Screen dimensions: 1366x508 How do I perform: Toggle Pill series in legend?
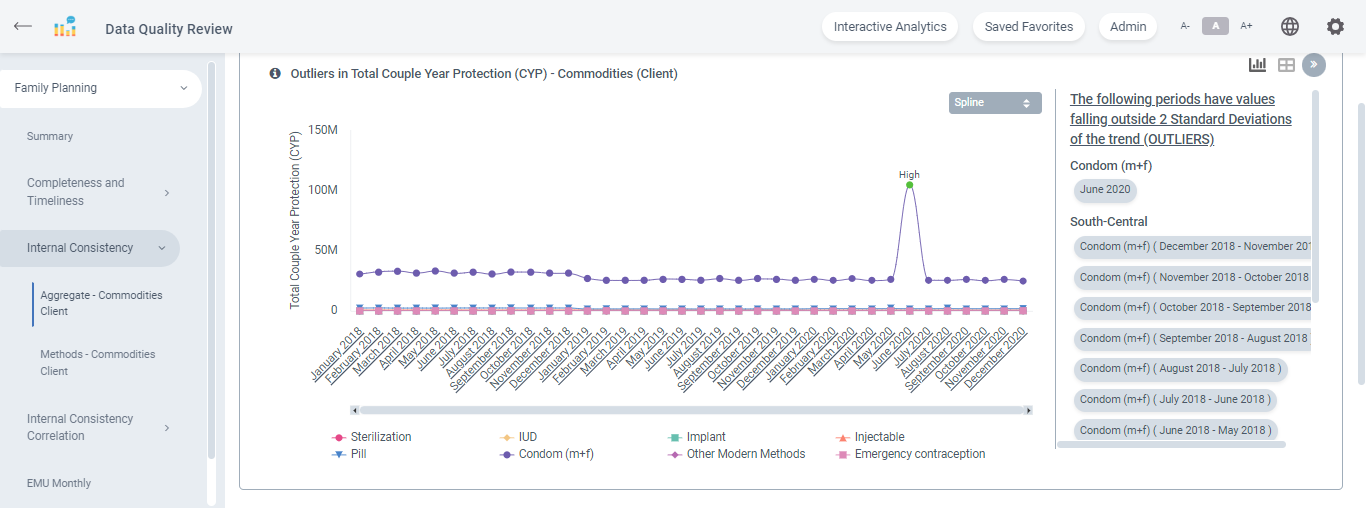click(x=349, y=454)
